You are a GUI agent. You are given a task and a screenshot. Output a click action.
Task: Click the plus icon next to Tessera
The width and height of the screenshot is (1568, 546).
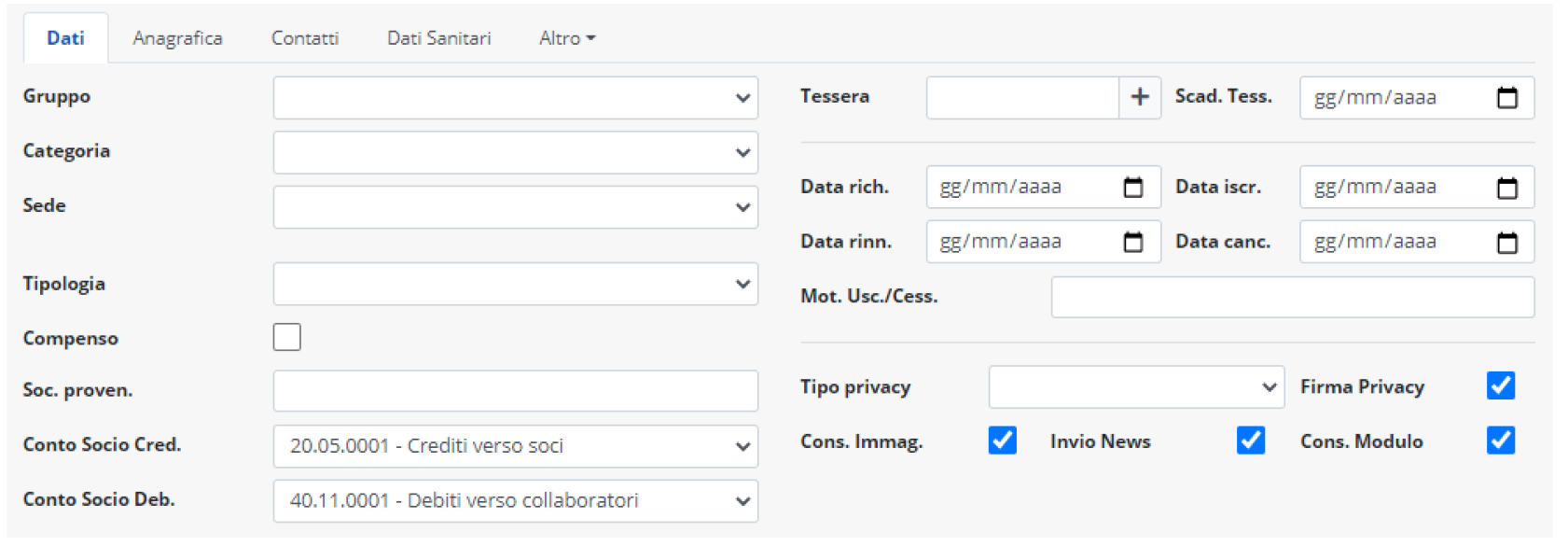pos(1139,97)
